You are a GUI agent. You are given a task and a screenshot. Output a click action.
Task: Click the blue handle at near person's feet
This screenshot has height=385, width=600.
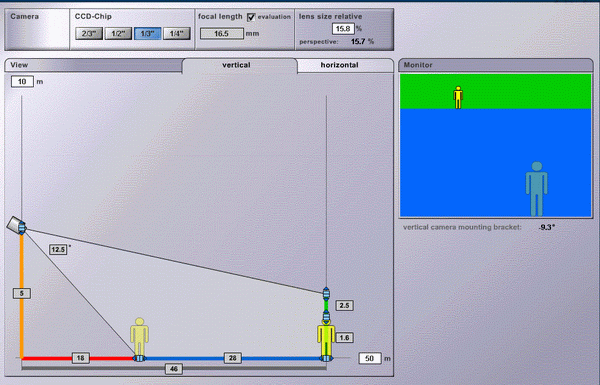pos(139,358)
